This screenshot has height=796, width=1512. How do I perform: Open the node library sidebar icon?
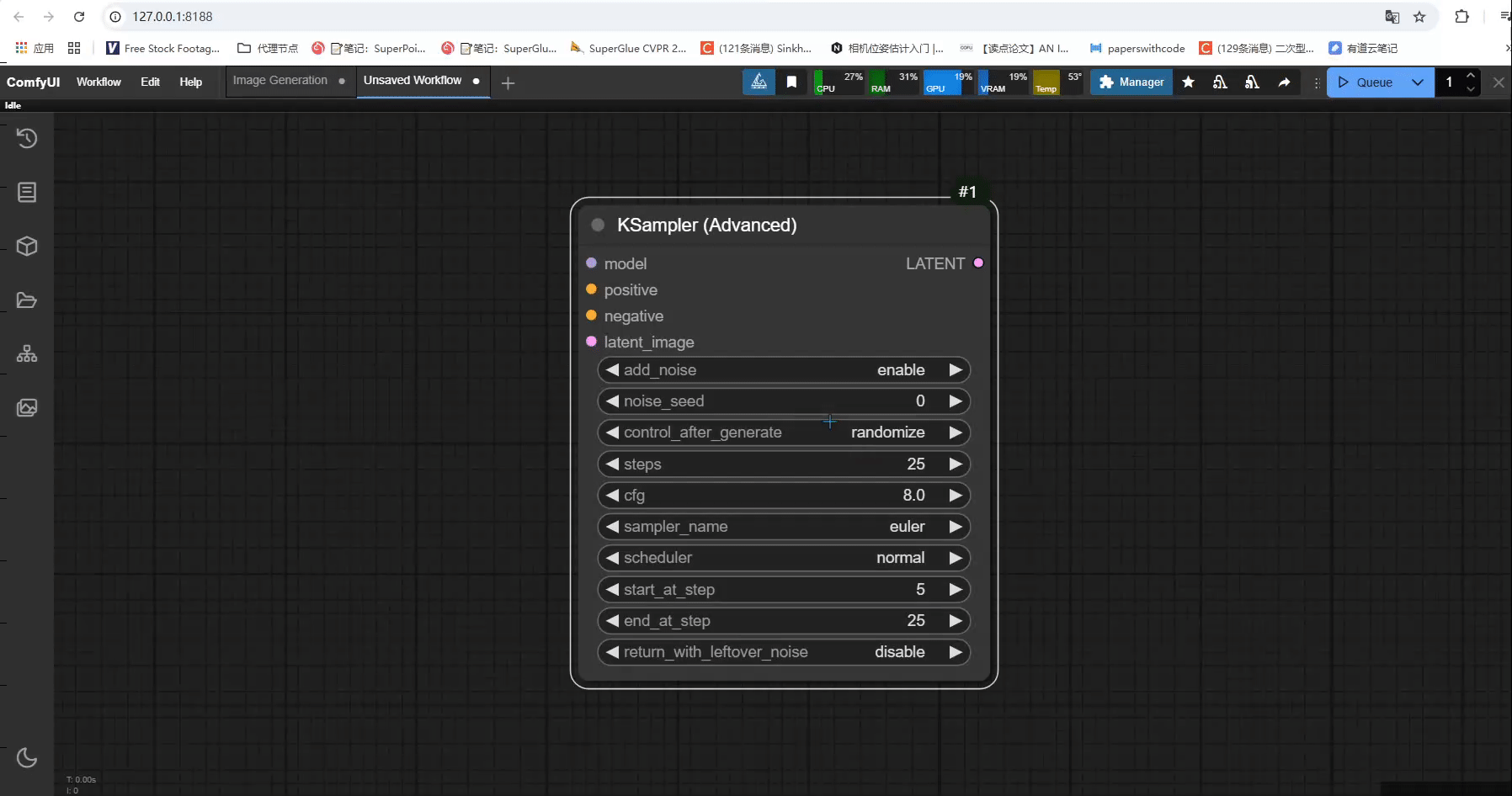point(27,193)
